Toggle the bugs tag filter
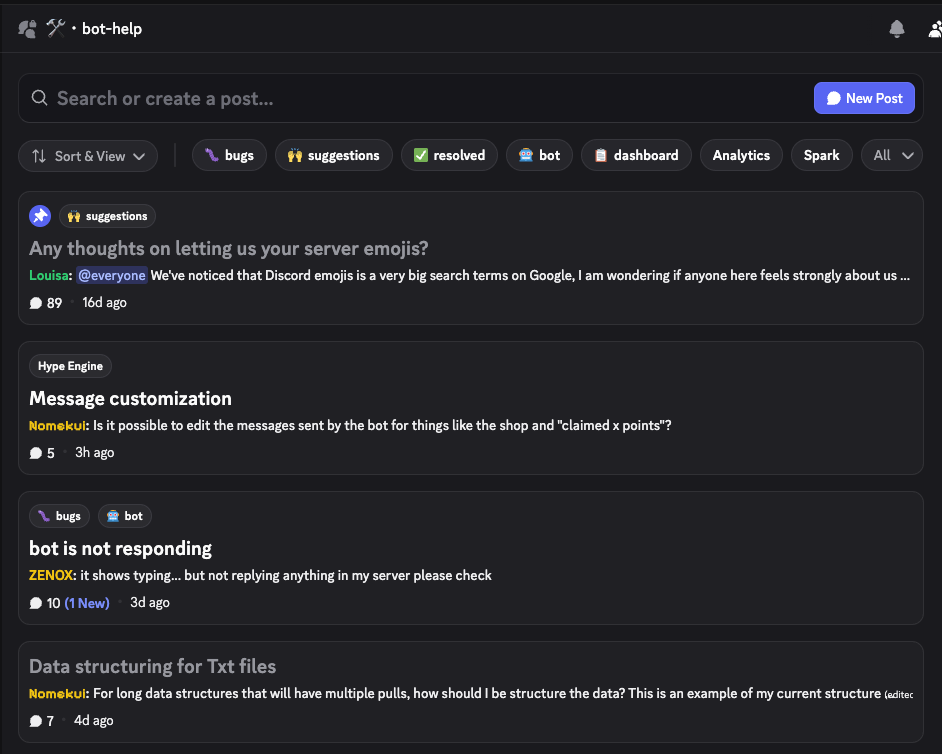 coord(229,155)
